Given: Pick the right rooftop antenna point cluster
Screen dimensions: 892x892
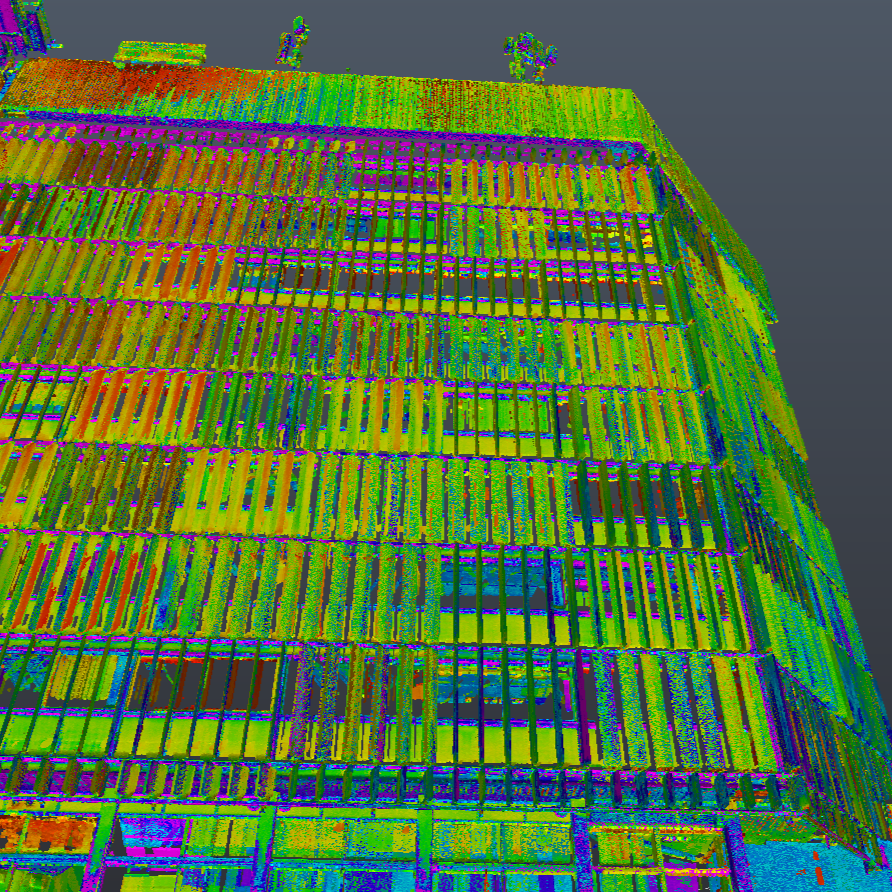Looking at the screenshot, I should pos(530,56).
